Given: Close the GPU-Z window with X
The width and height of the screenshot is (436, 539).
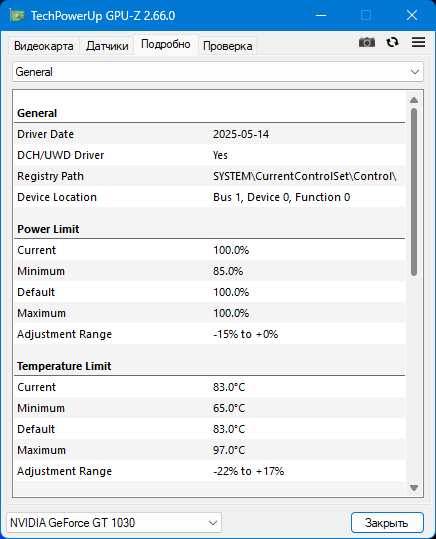Looking at the screenshot, I should tap(412, 15).
